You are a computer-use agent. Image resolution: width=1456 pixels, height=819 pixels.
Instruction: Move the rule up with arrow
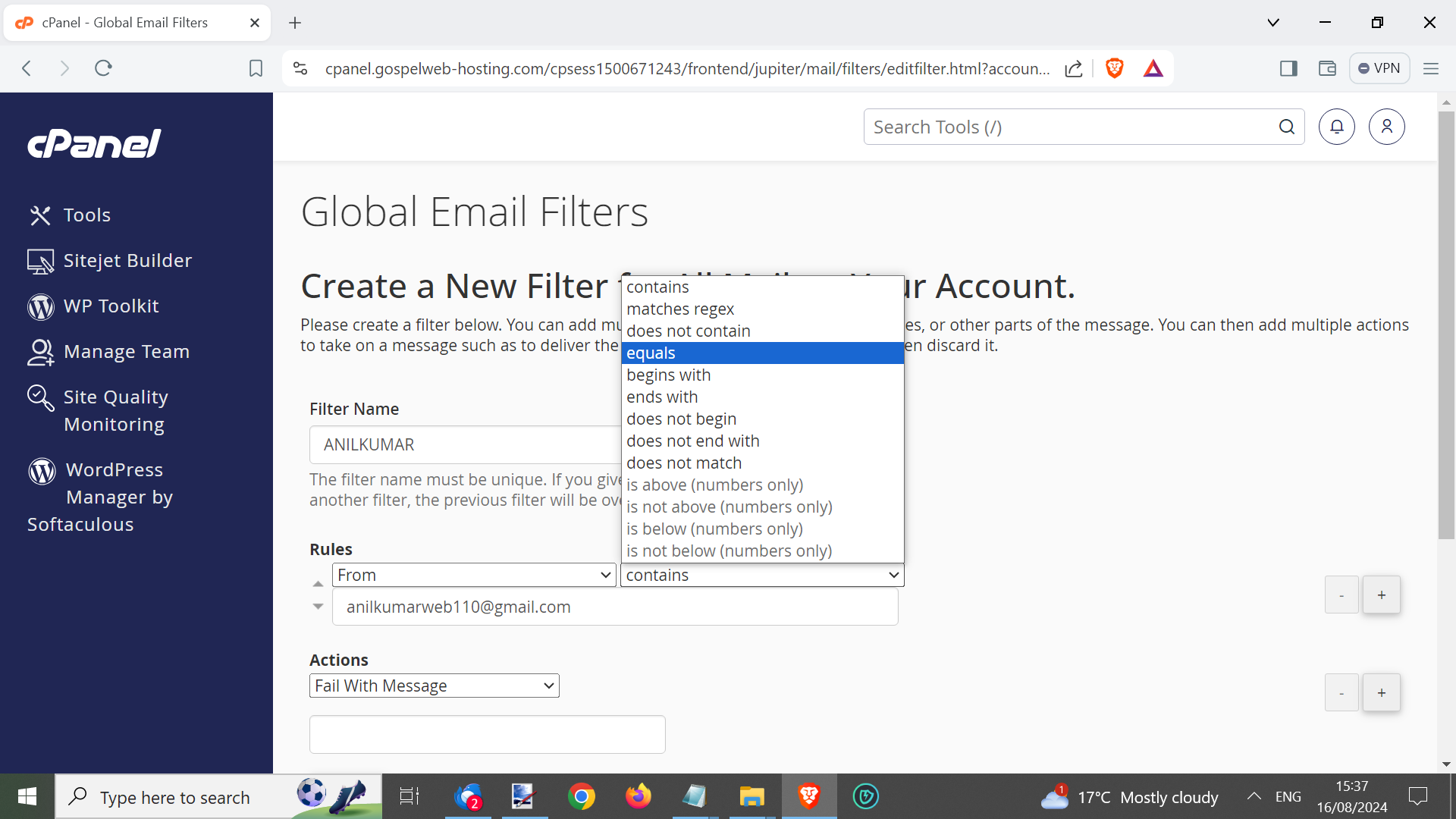tap(318, 583)
